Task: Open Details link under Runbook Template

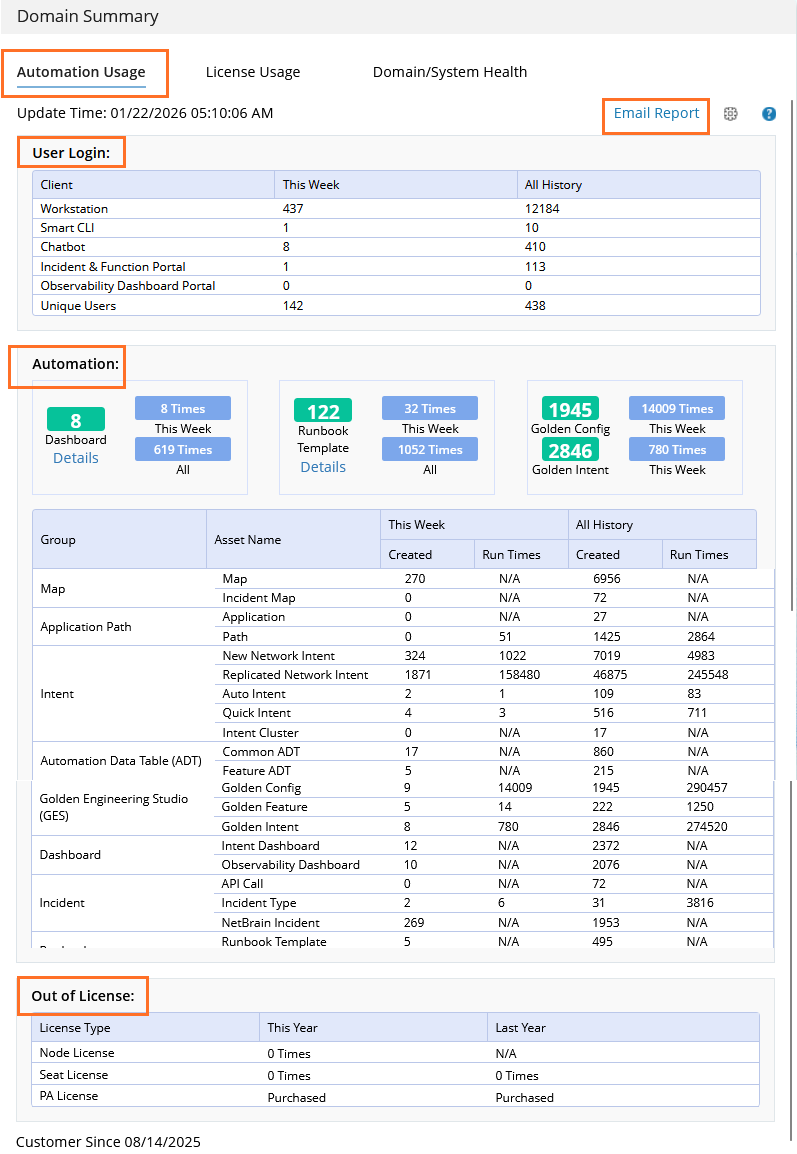Action: click(323, 467)
